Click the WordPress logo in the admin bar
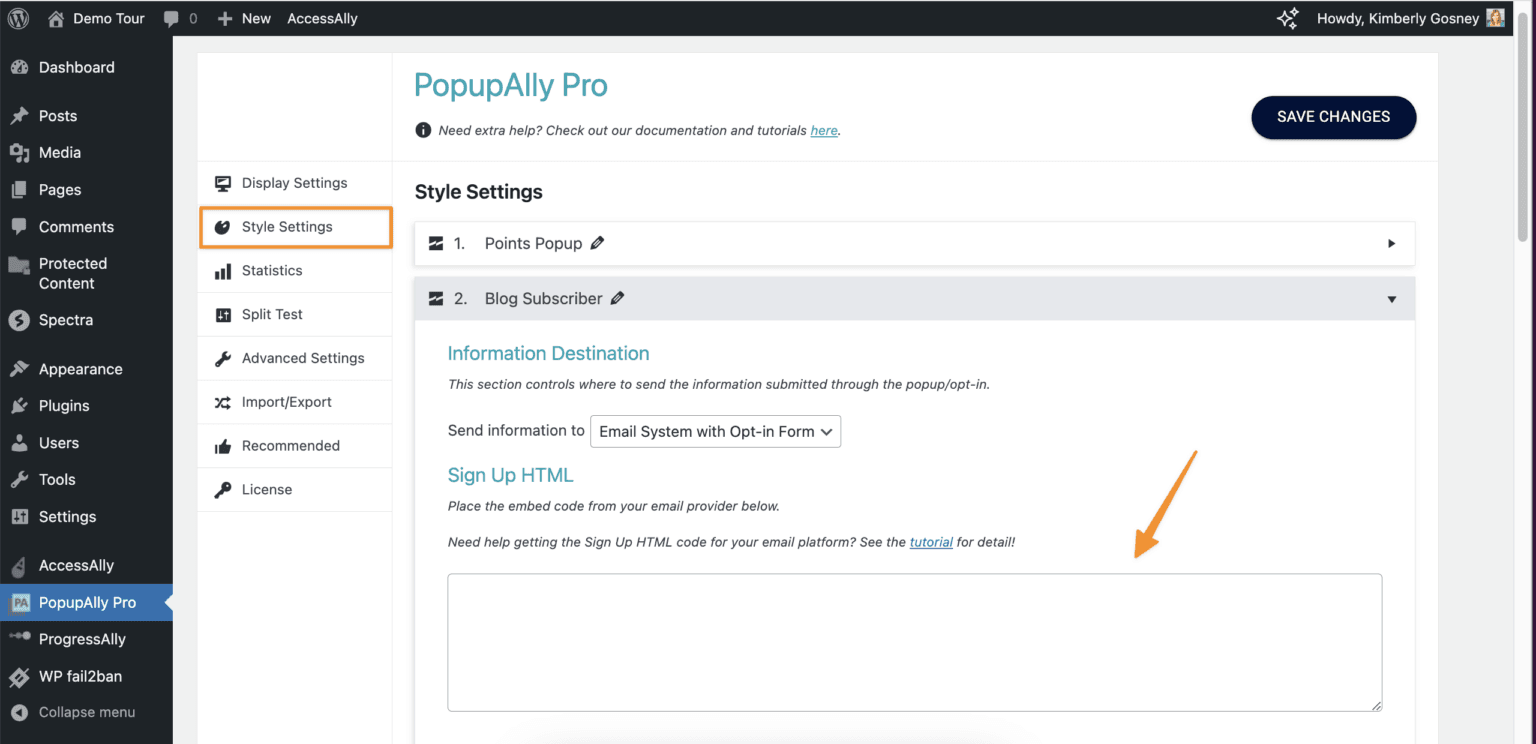 click(x=17, y=17)
